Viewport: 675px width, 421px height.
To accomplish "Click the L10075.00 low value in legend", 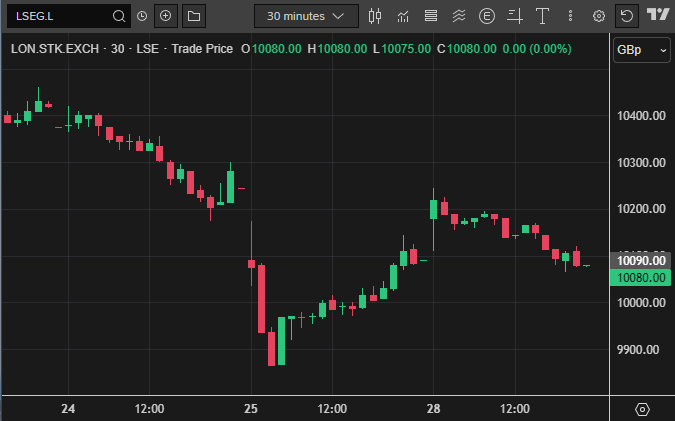I will point(402,49).
